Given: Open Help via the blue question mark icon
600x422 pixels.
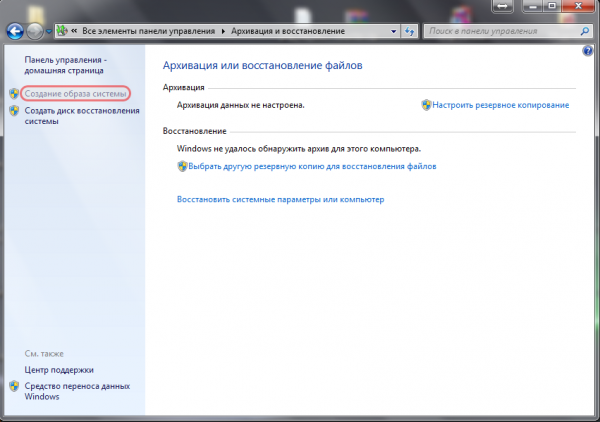Looking at the screenshot, I should 588,50.
